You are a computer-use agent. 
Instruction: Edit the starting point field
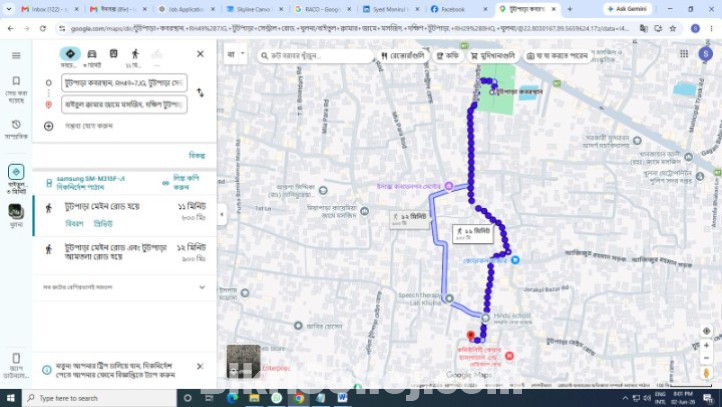[x=124, y=83]
